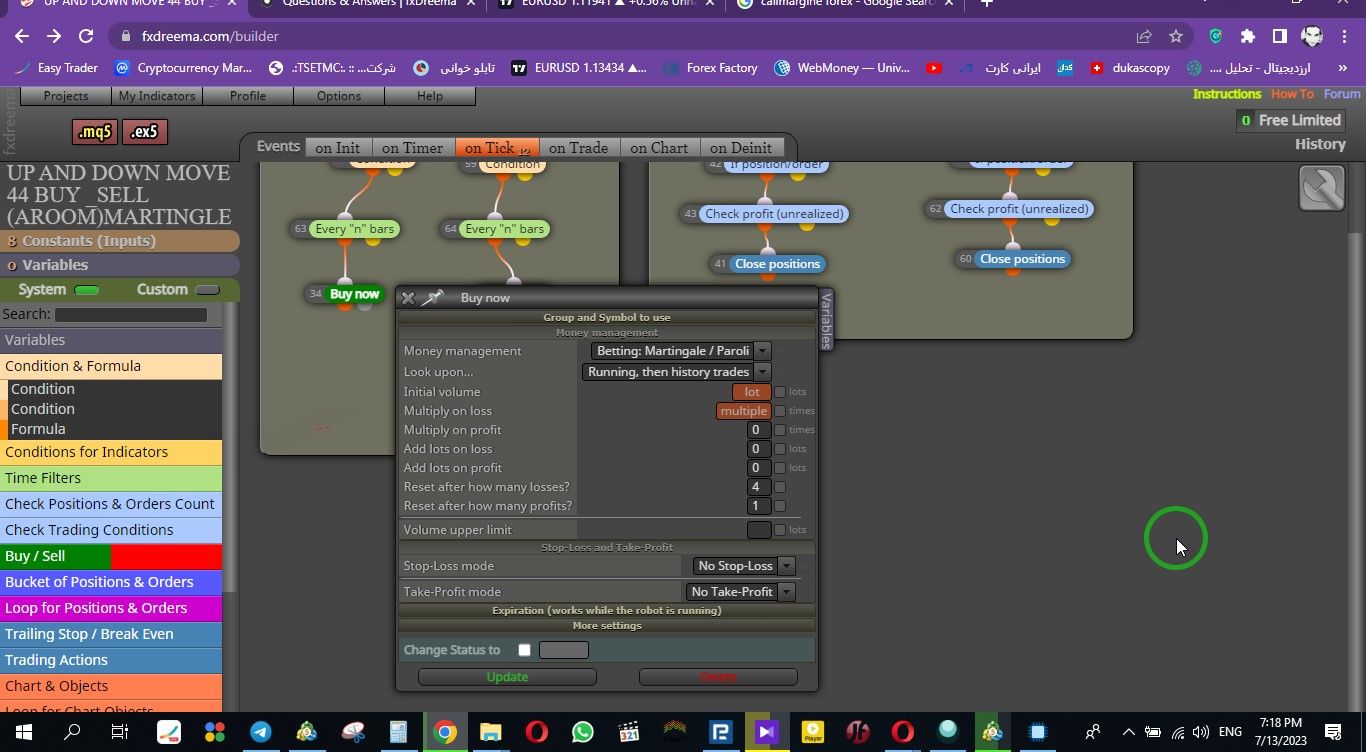The width and height of the screenshot is (1366, 752).
Task: Toggle the browser side panel
Action: [1279, 36]
